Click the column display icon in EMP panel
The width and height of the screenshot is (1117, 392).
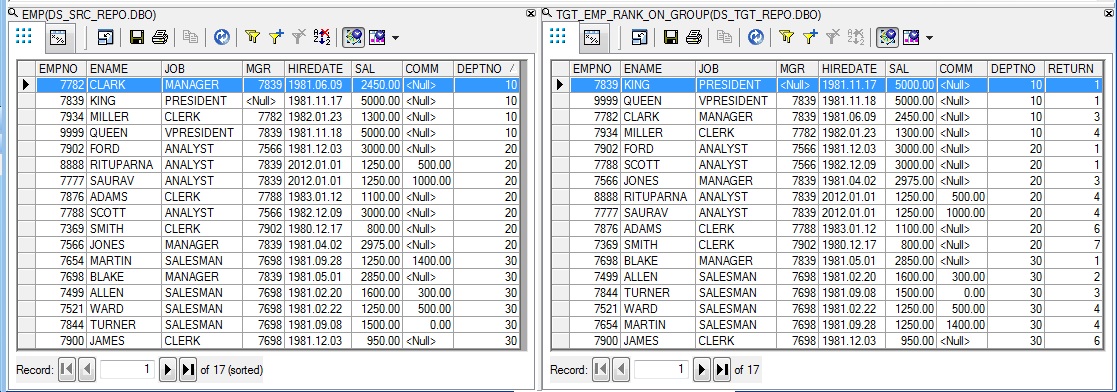(377, 37)
